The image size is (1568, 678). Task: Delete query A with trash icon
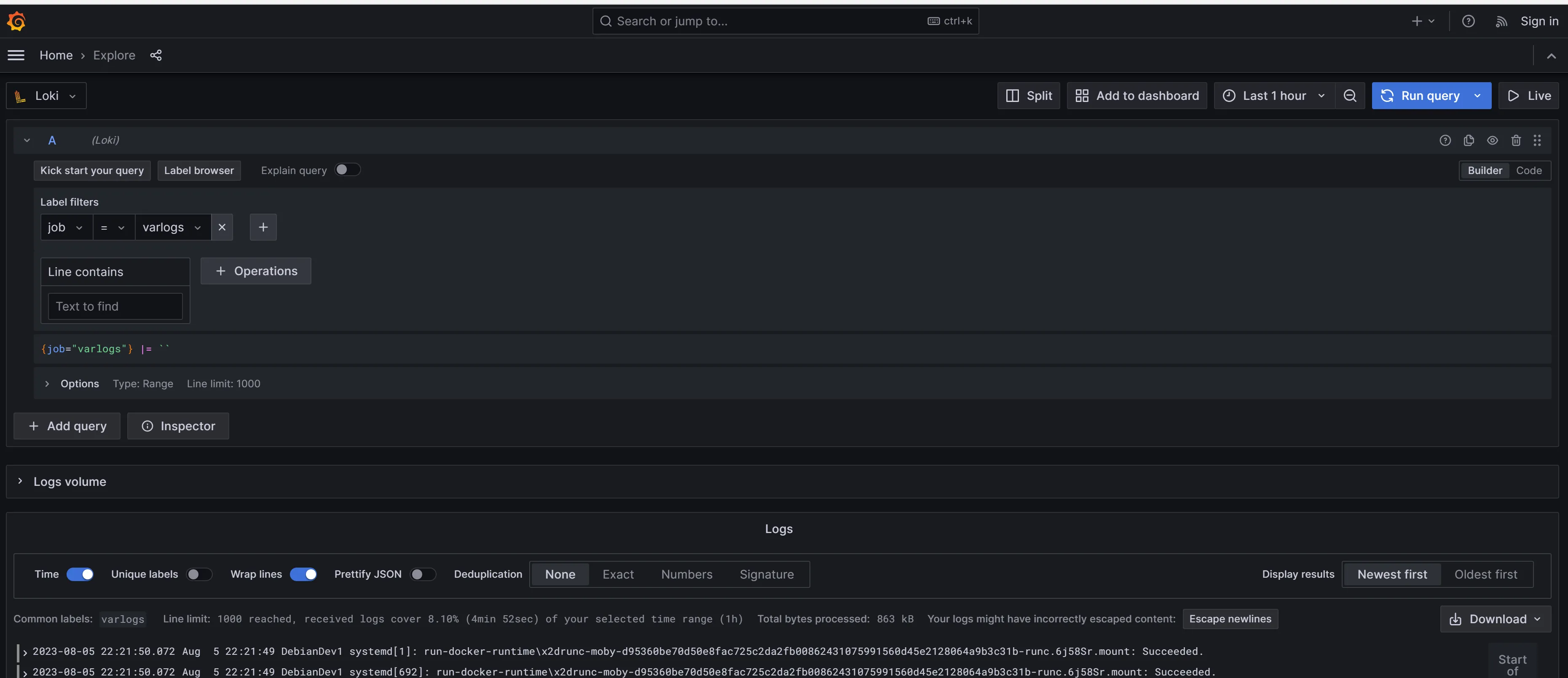tap(1516, 141)
